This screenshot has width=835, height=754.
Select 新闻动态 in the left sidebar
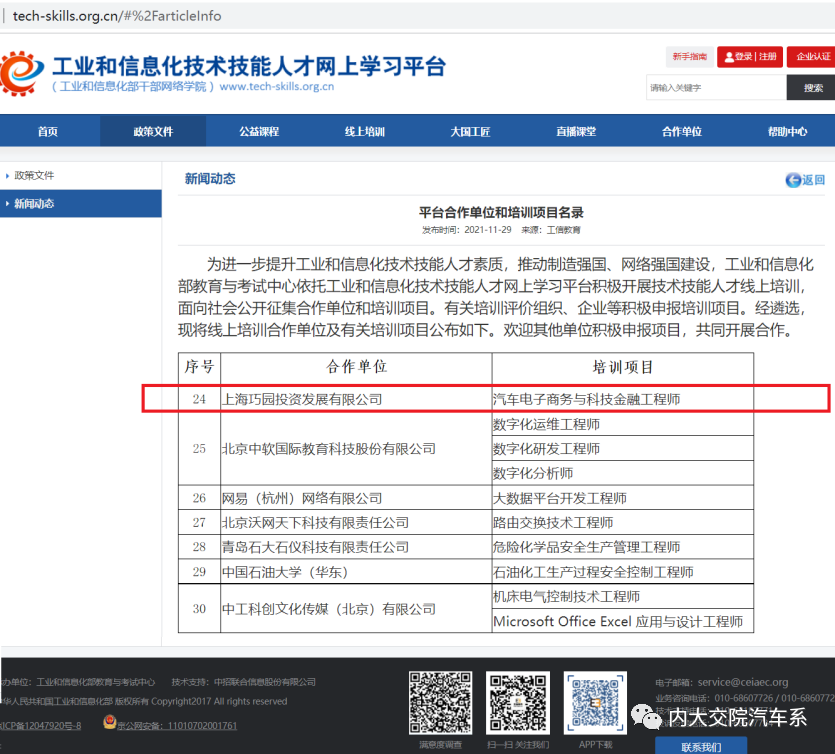81,203
